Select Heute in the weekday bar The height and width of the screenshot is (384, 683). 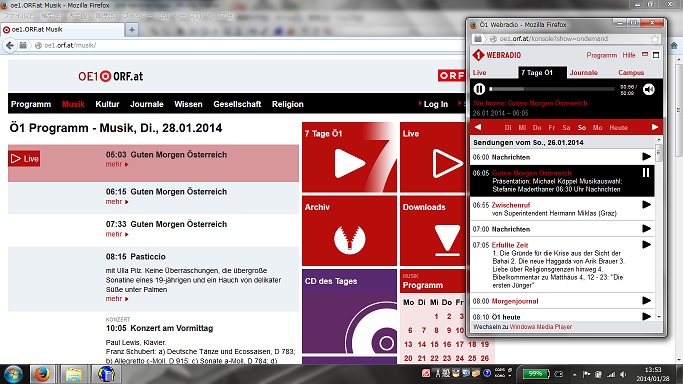[x=619, y=128]
